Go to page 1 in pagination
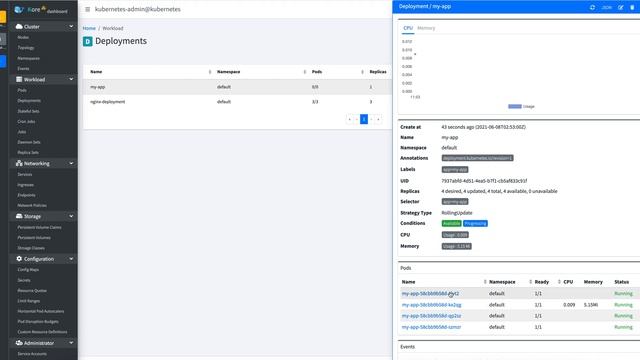This screenshot has height=360, width=640. pos(364,119)
